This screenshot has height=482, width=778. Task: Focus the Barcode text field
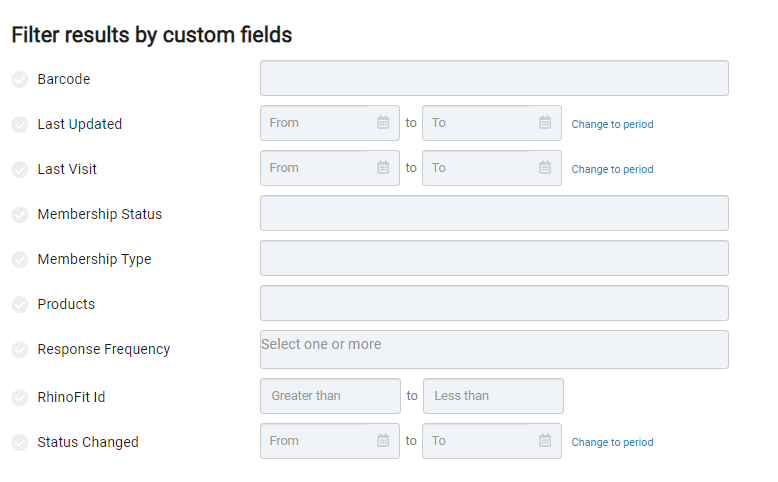(494, 78)
